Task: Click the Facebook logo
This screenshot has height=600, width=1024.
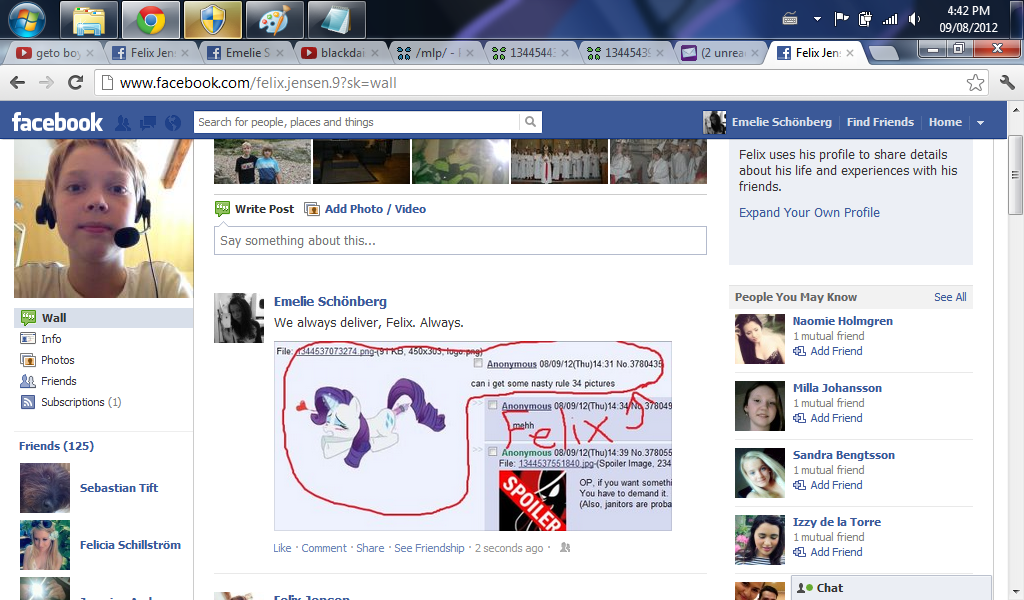Action: coord(57,121)
